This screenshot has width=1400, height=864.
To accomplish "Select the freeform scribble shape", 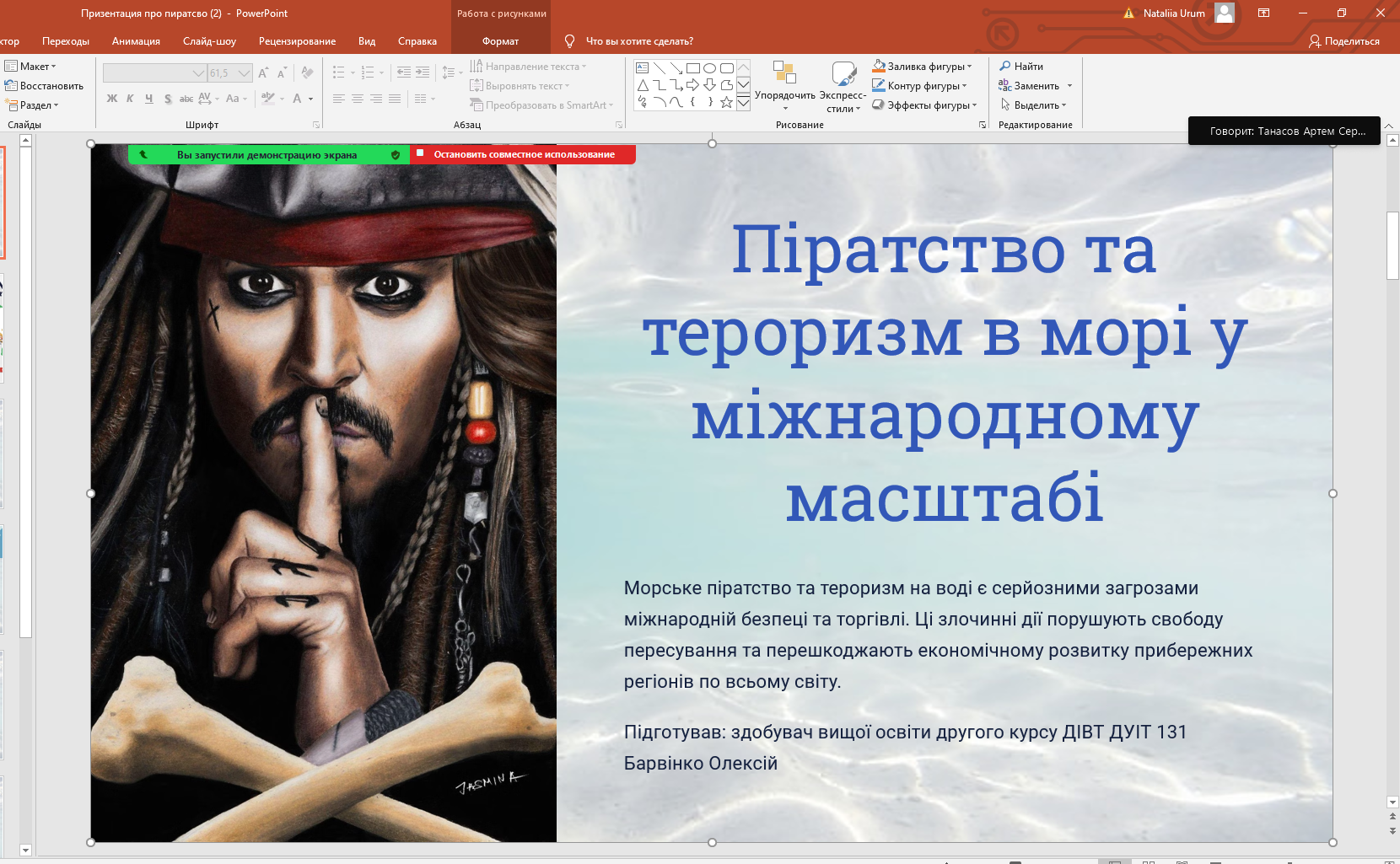I will pos(643,102).
